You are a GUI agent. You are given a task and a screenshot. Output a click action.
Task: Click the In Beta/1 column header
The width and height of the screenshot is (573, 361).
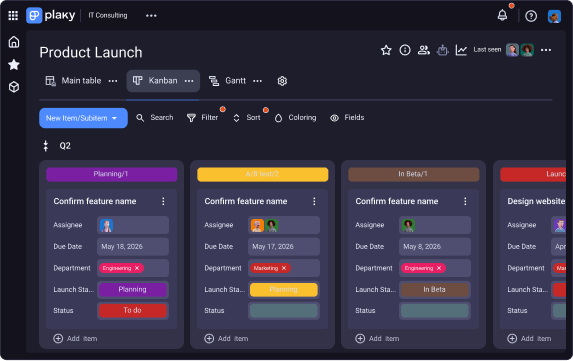[x=413, y=174]
